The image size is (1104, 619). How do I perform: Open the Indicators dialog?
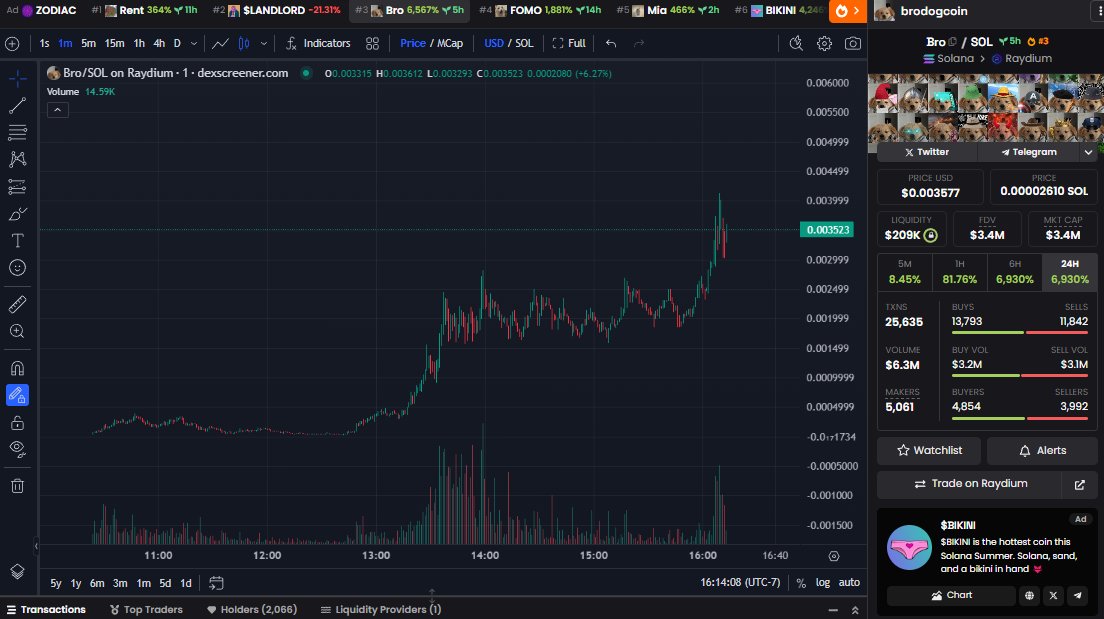pos(318,44)
